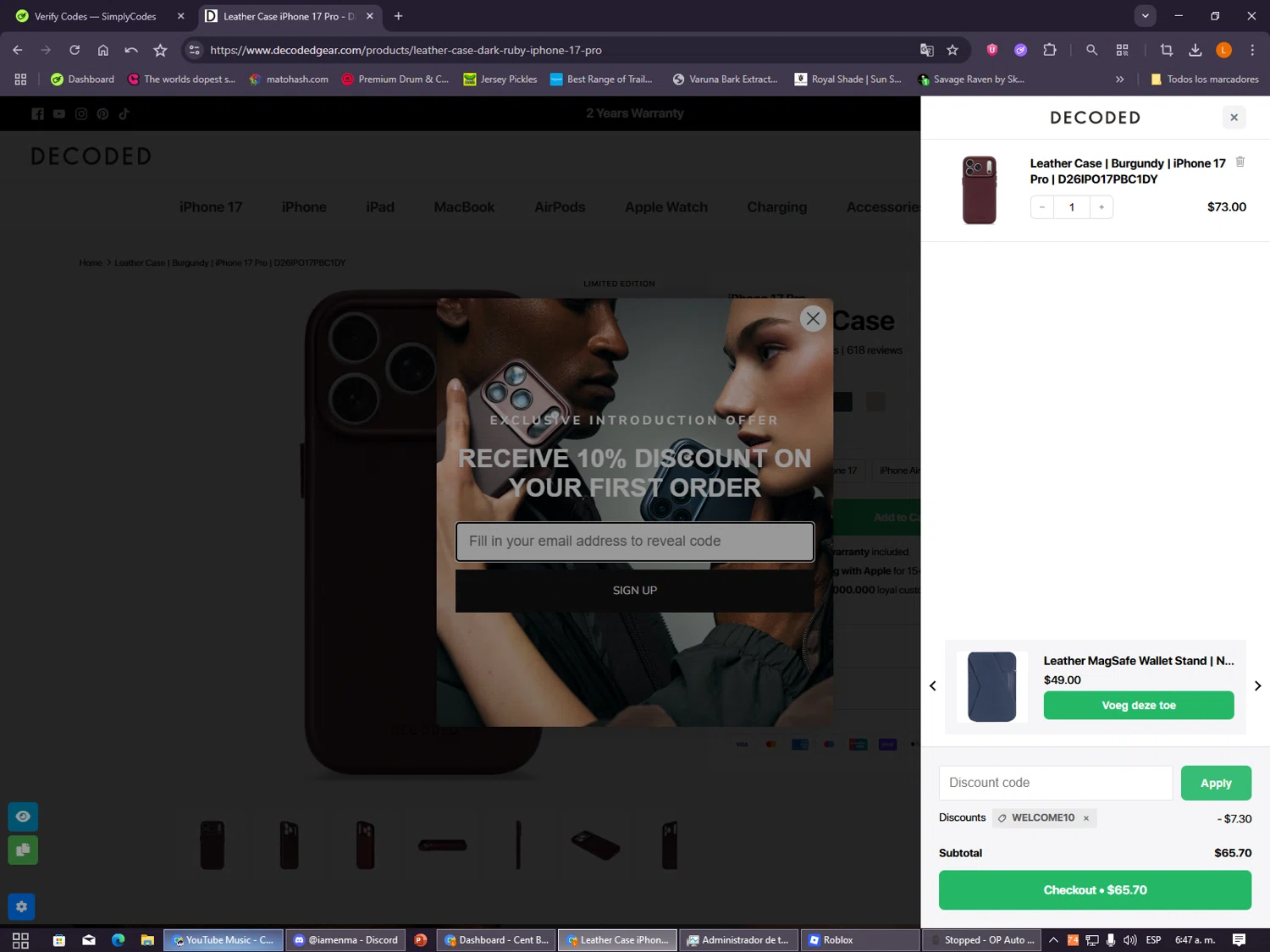This screenshot has height=952, width=1270.
Task: Click the email address field in popup
Action: (x=635, y=542)
